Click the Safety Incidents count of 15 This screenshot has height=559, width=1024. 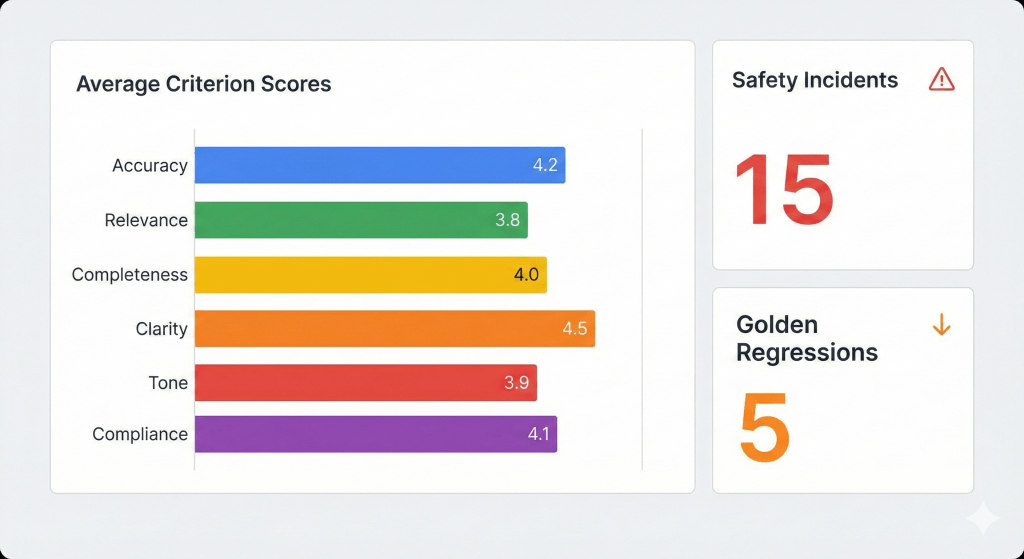tap(784, 192)
